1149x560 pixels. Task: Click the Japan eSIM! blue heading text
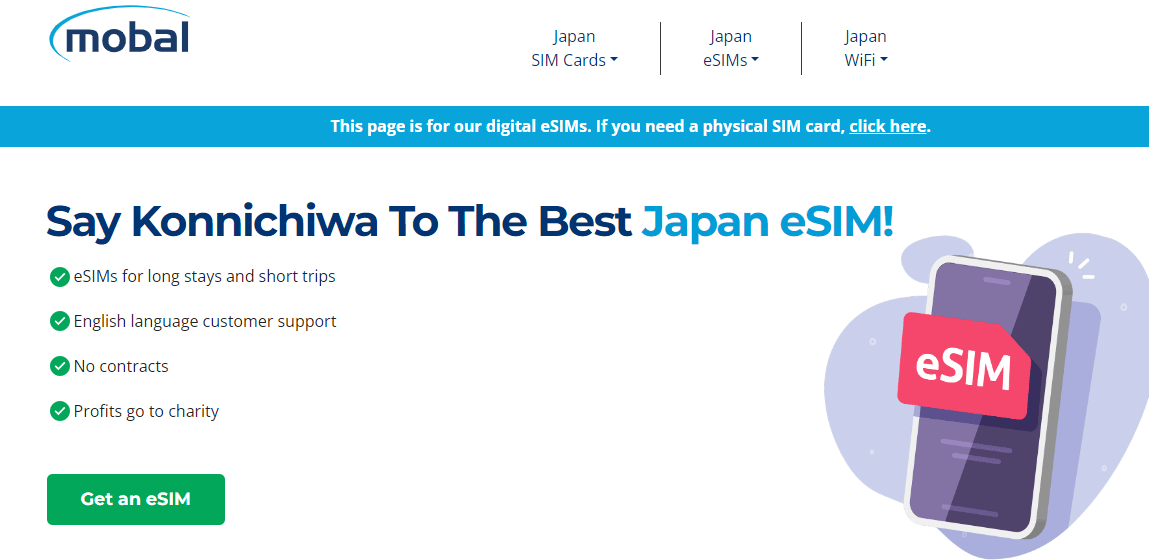pos(767,221)
